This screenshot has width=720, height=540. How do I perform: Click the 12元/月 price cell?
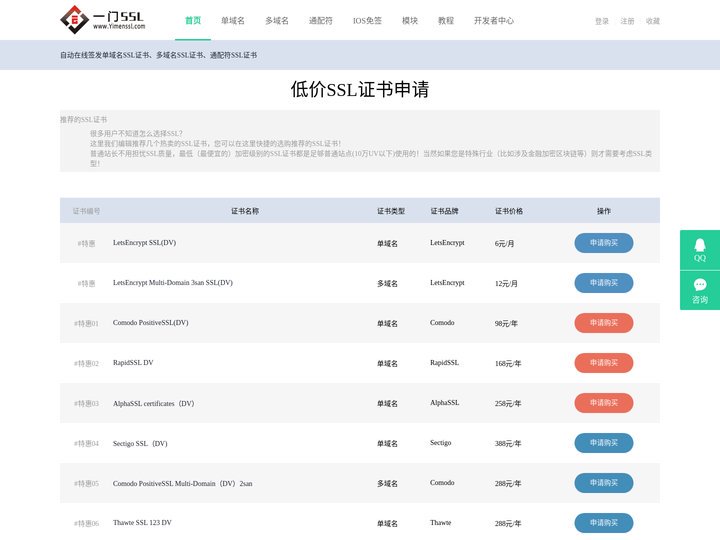[506, 284]
